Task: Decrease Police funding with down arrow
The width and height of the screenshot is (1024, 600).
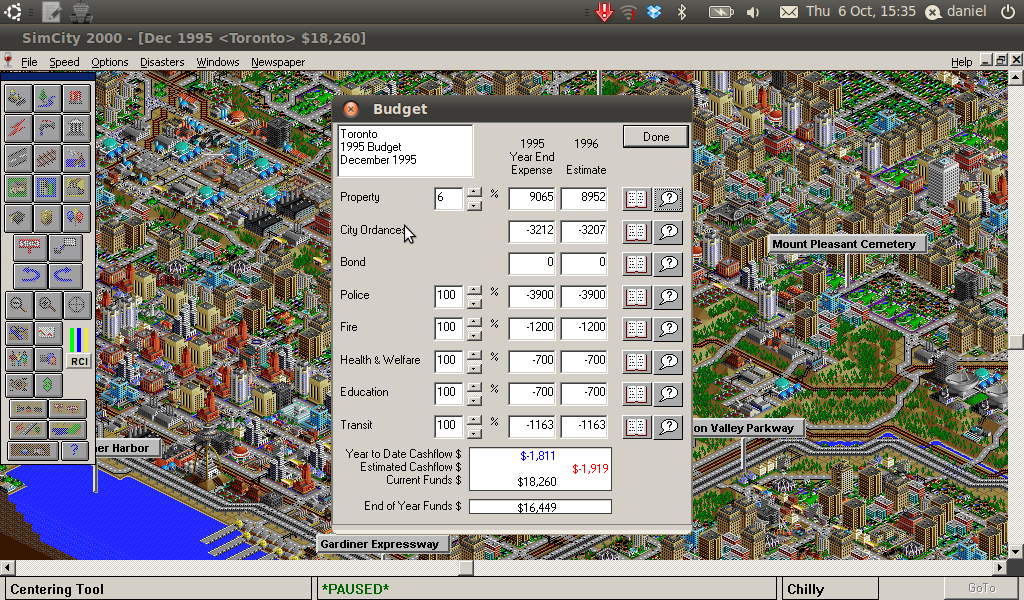Action: [x=475, y=303]
